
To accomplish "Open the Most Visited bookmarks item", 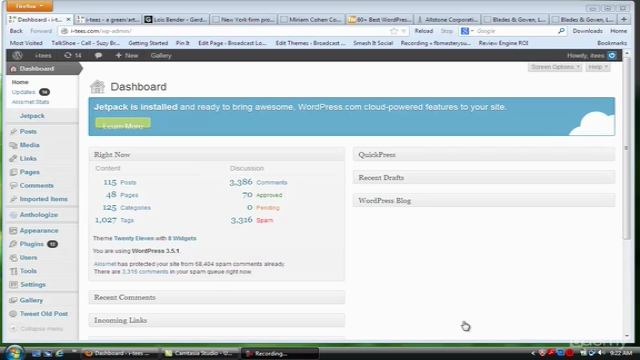I will coord(26,43).
